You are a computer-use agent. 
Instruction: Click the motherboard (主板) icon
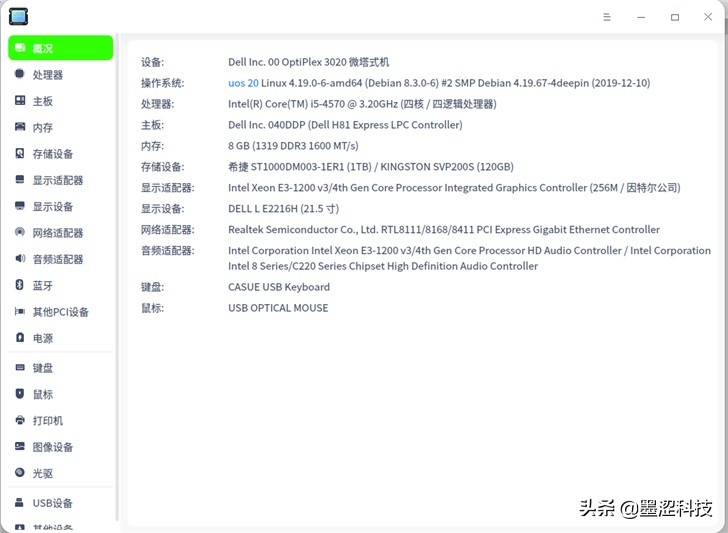pyautogui.click(x=20, y=100)
